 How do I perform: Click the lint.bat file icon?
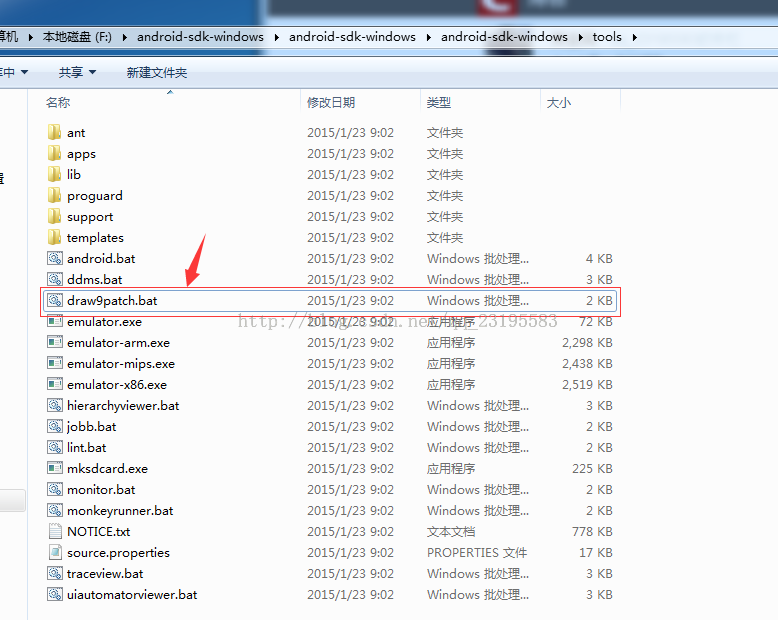(55, 447)
